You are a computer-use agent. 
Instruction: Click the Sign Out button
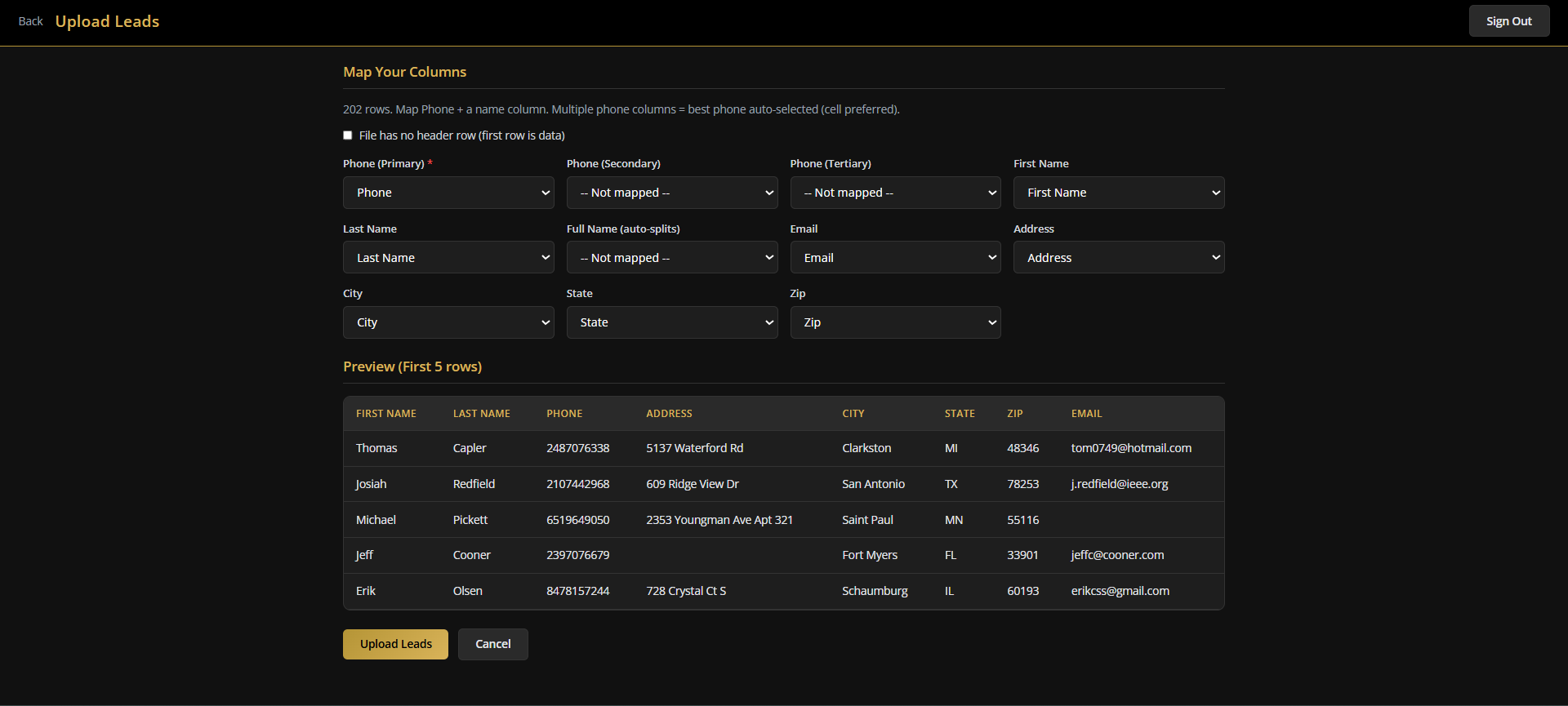pyautogui.click(x=1509, y=21)
